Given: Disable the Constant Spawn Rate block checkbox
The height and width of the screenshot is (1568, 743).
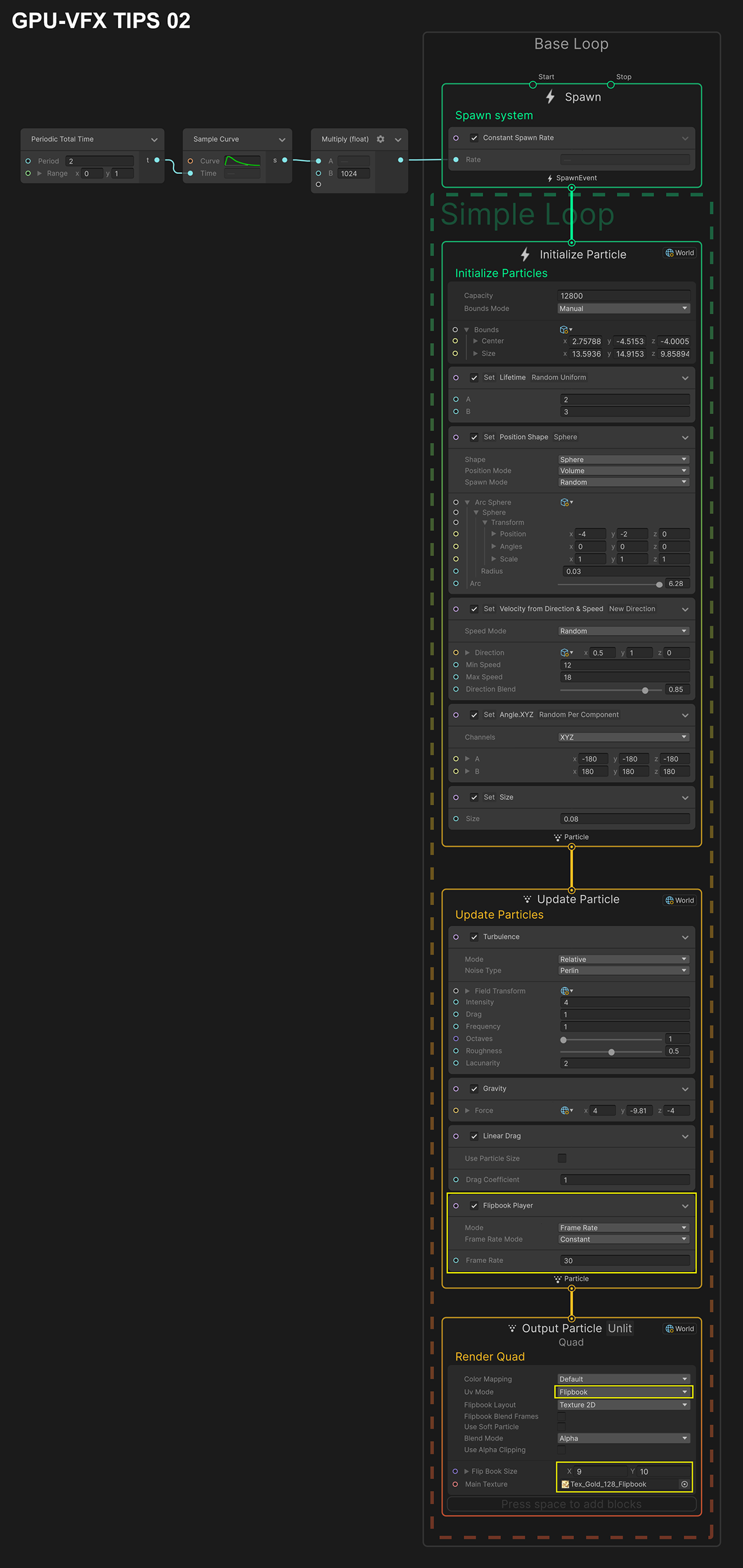Looking at the screenshot, I should pos(474,138).
